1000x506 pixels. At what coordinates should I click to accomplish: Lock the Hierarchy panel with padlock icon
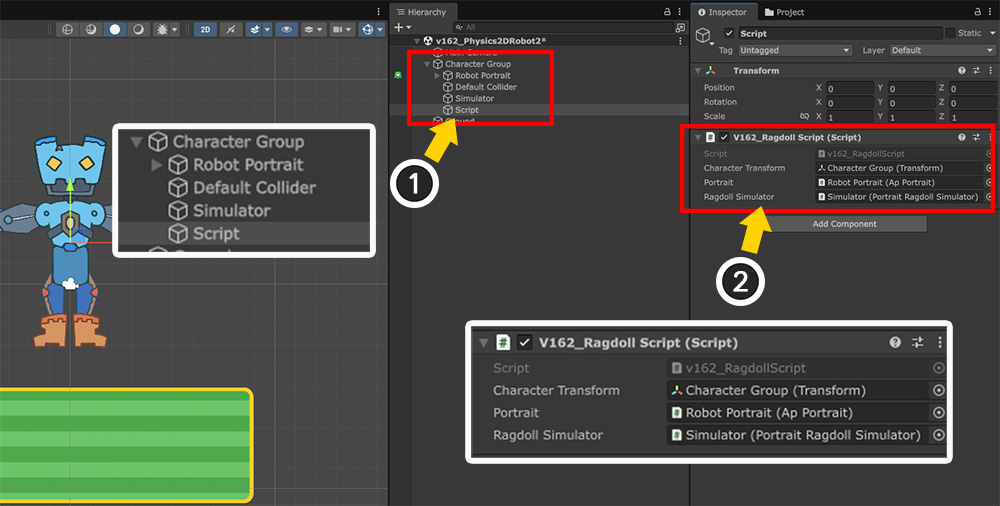(667, 11)
